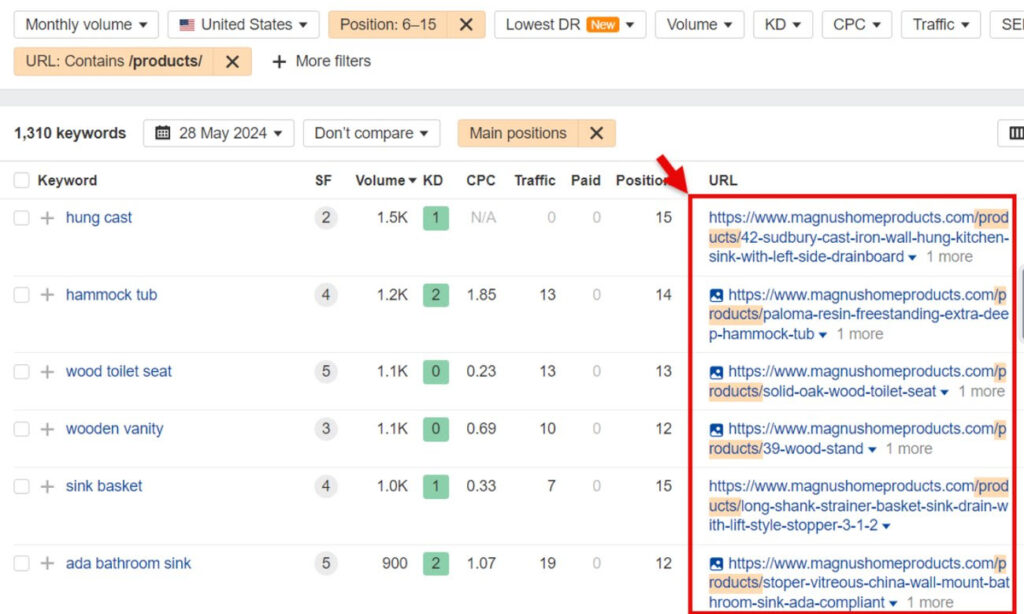This screenshot has width=1024, height=614.
Task: Open the 42-sudbury-cast-iron product URL
Action: (859, 237)
